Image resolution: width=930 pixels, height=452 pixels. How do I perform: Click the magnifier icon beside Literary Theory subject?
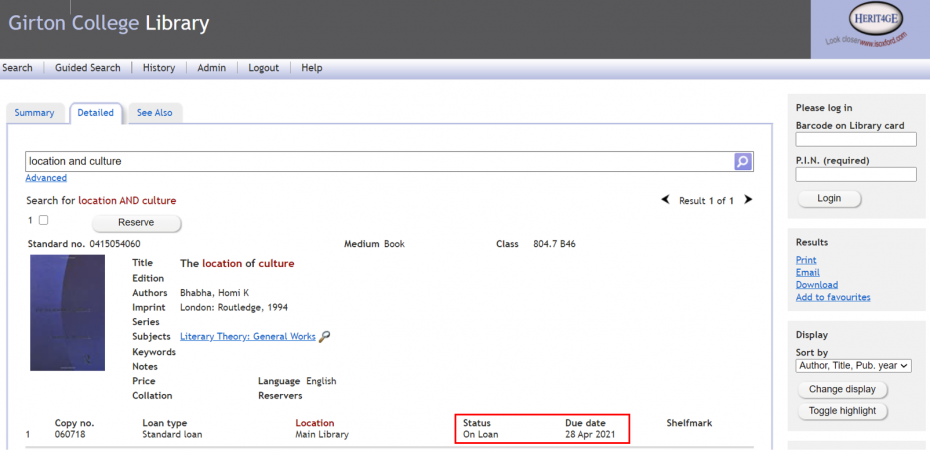(324, 337)
